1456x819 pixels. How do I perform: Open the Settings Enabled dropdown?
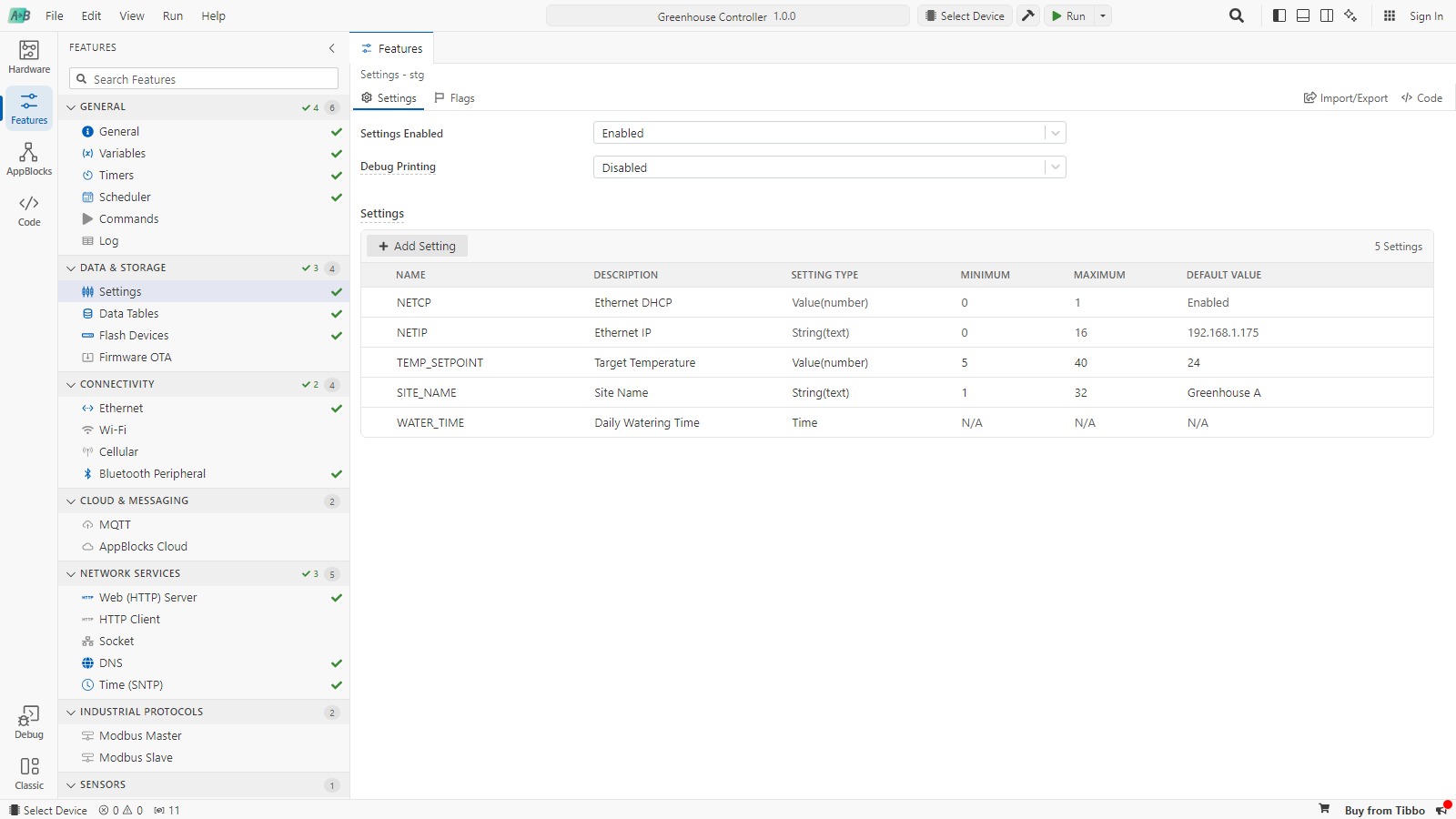pos(829,133)
